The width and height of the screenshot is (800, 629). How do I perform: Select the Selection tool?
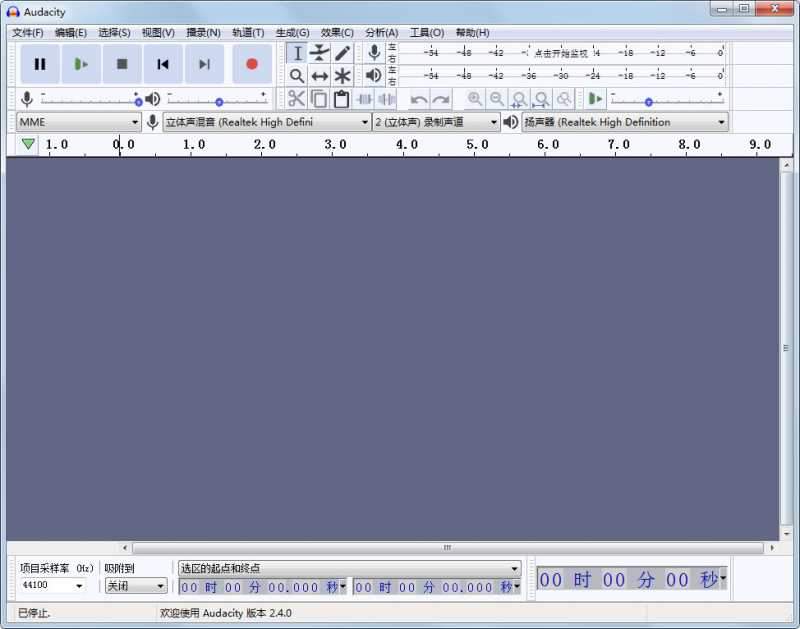(297, 52)
